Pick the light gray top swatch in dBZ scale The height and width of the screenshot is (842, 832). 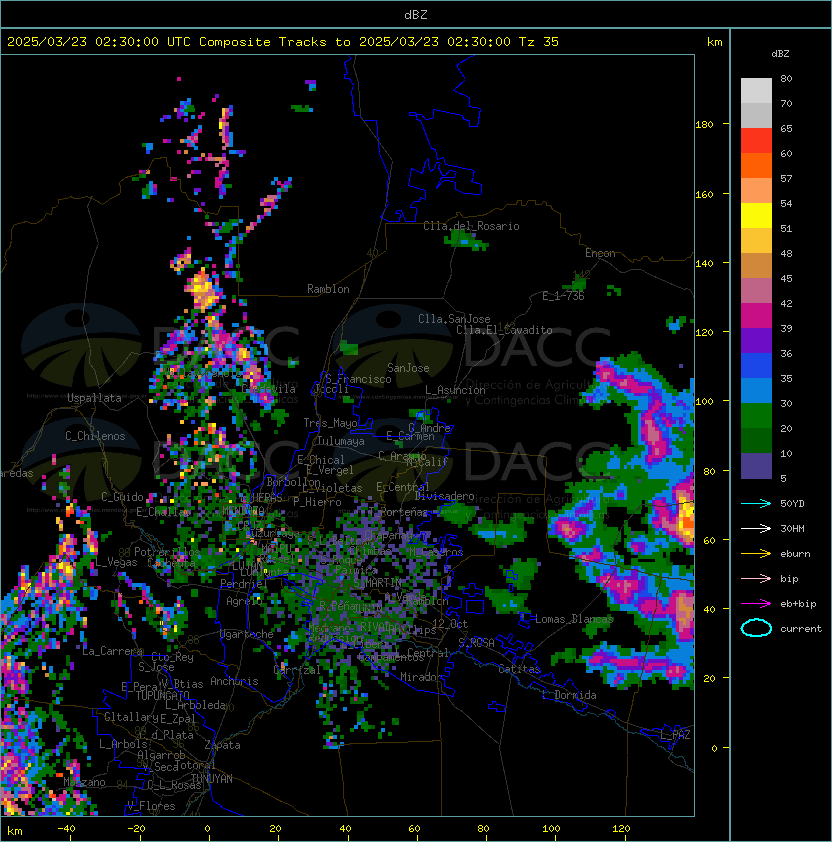tap(756, 91)
